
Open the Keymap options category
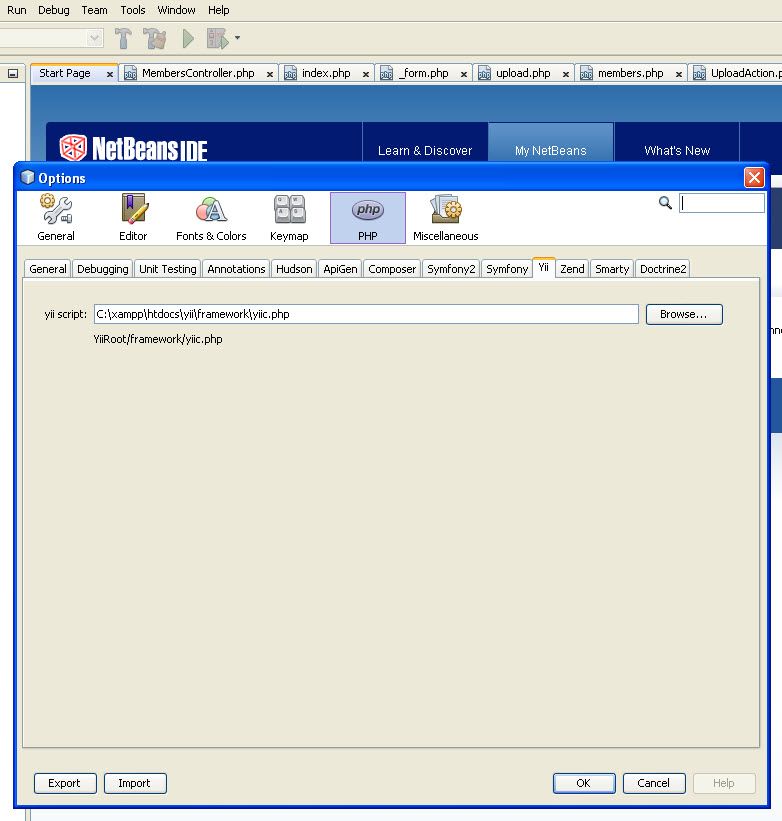pos(289,218)
